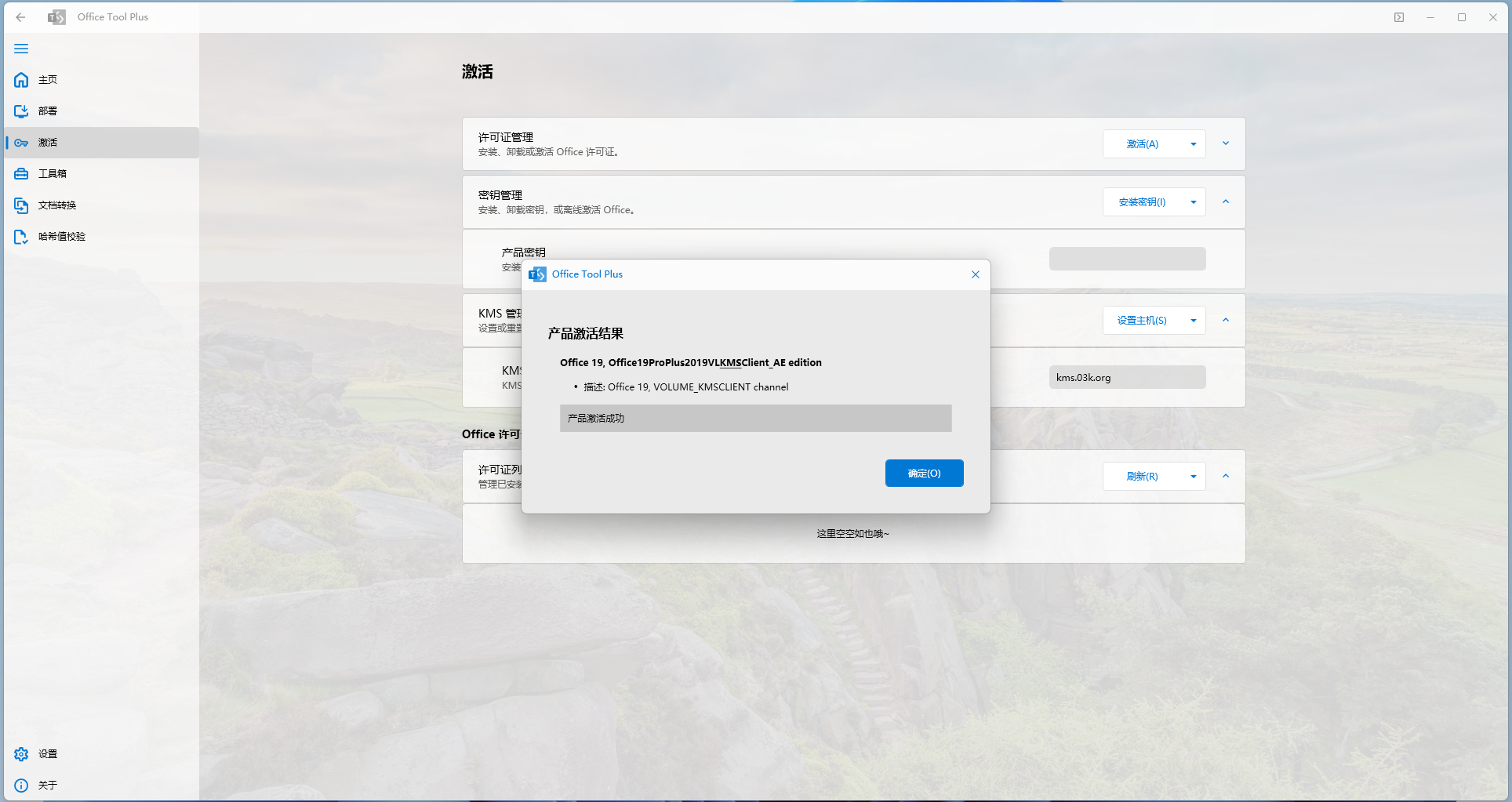
Task: Click the document conversion icon 文档转换
Action: pos(21,205)
